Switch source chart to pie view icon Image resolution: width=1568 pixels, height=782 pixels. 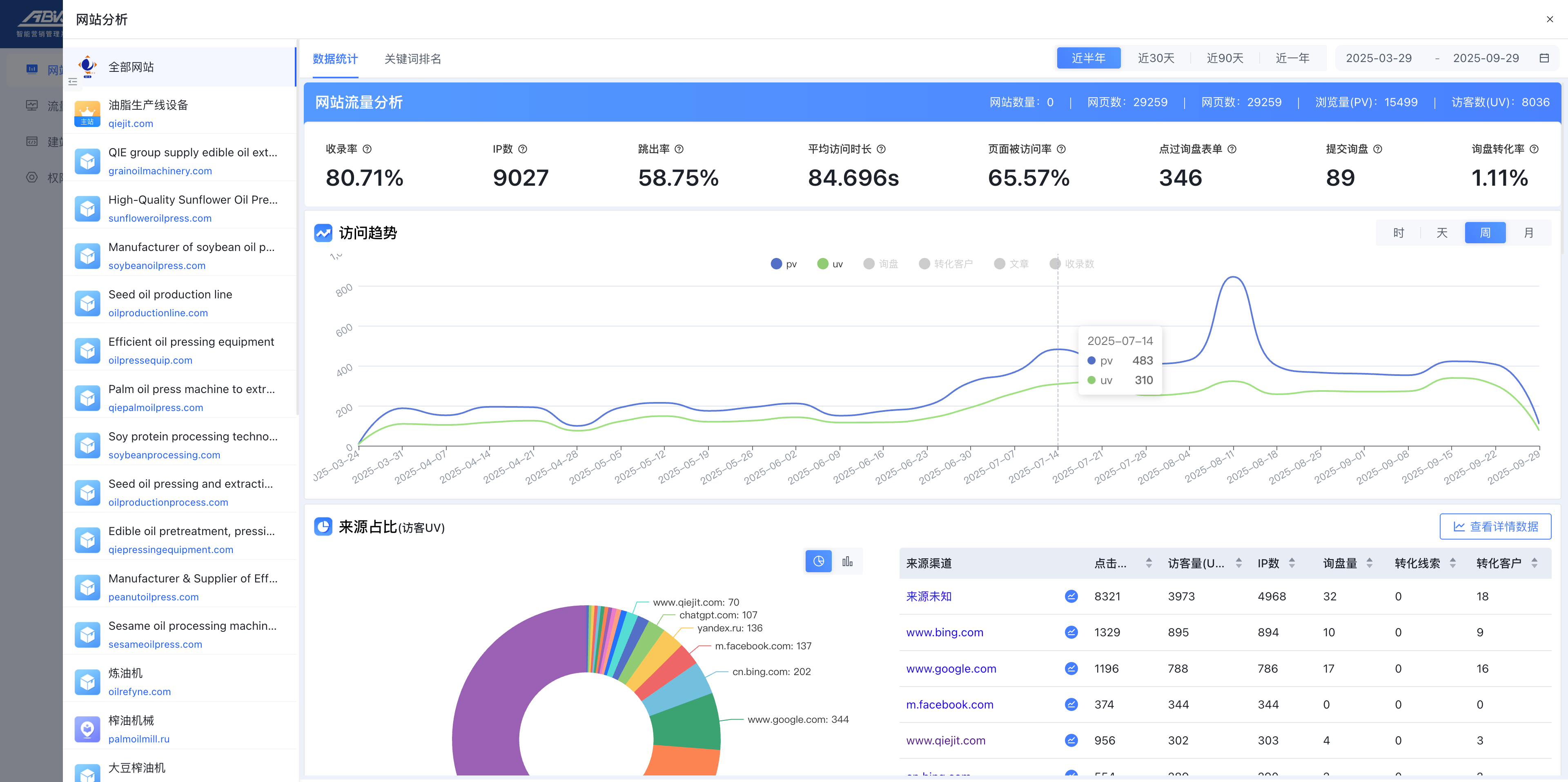coord(818,561)
